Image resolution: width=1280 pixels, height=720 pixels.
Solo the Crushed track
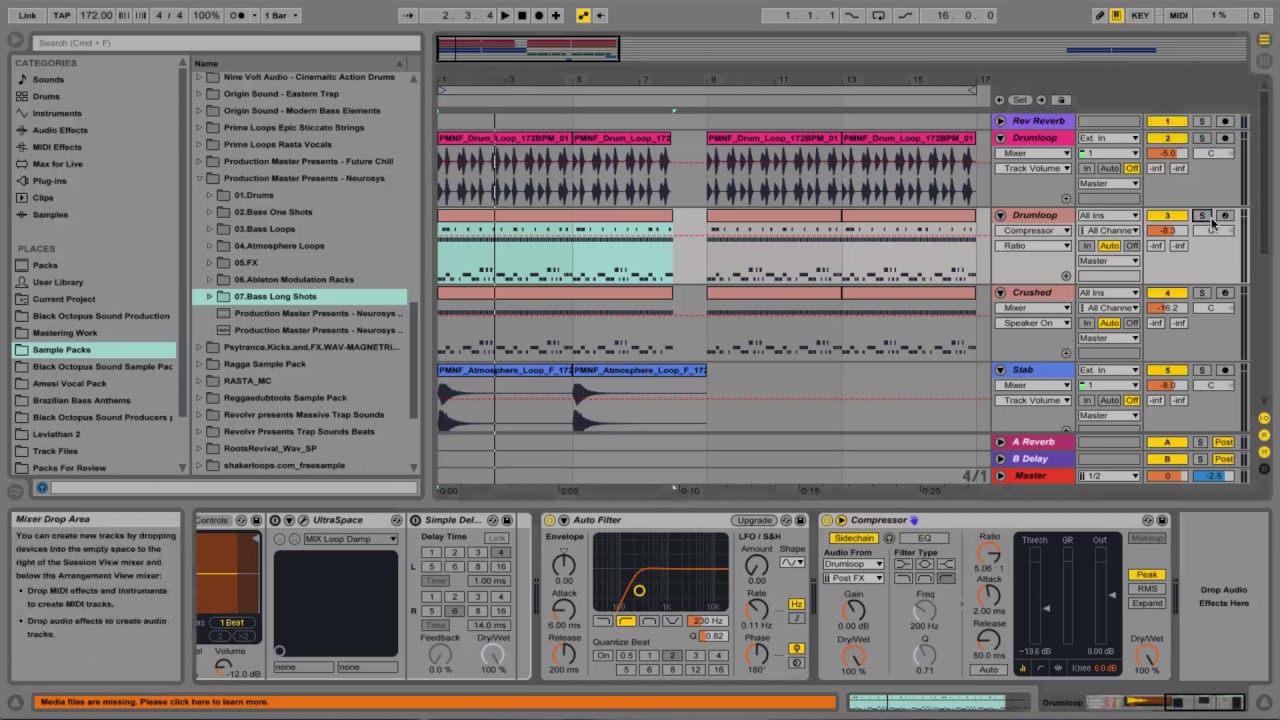[x=1202, y=293]
